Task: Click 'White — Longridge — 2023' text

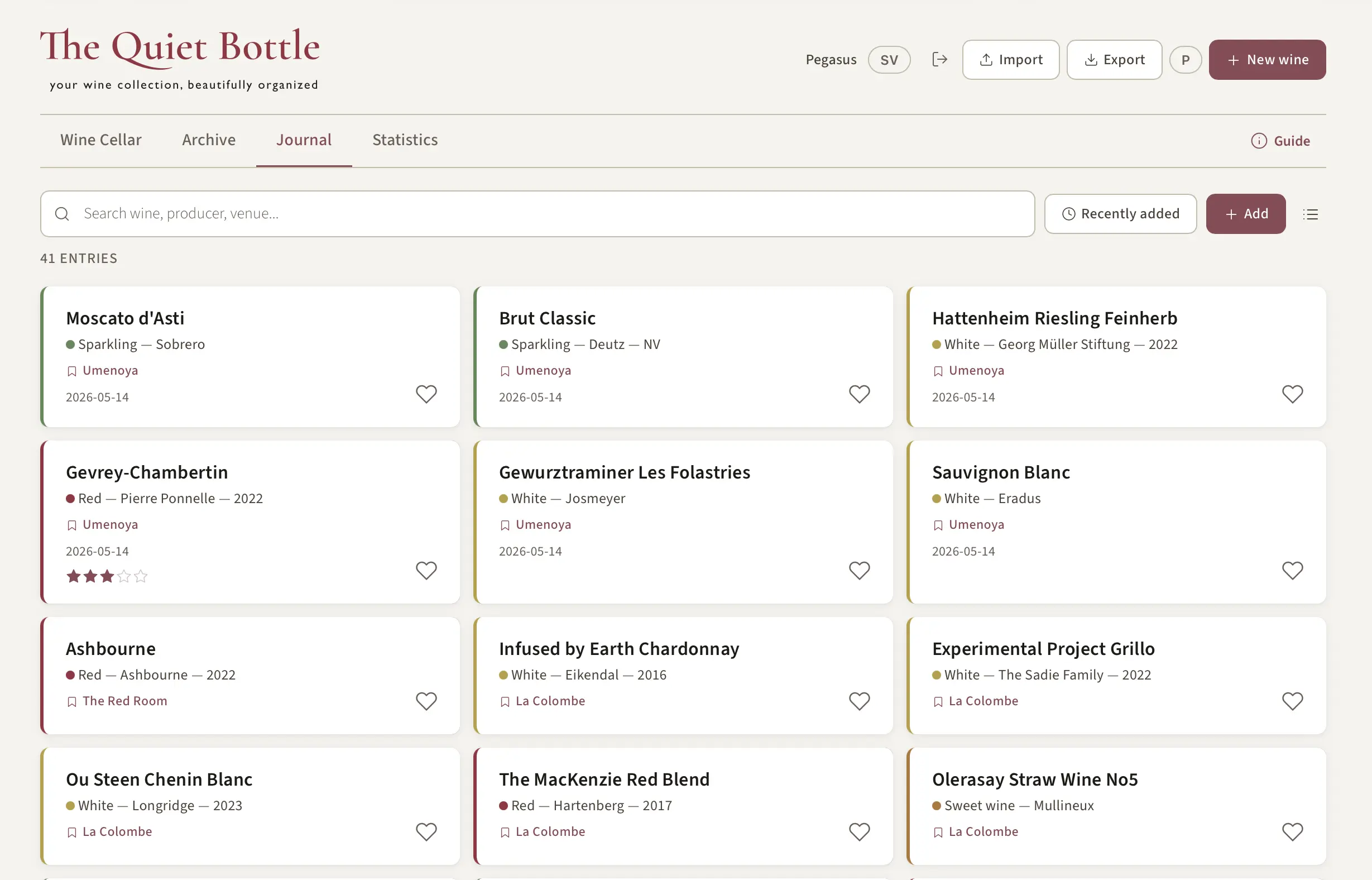Action: [x=160, y=806]
